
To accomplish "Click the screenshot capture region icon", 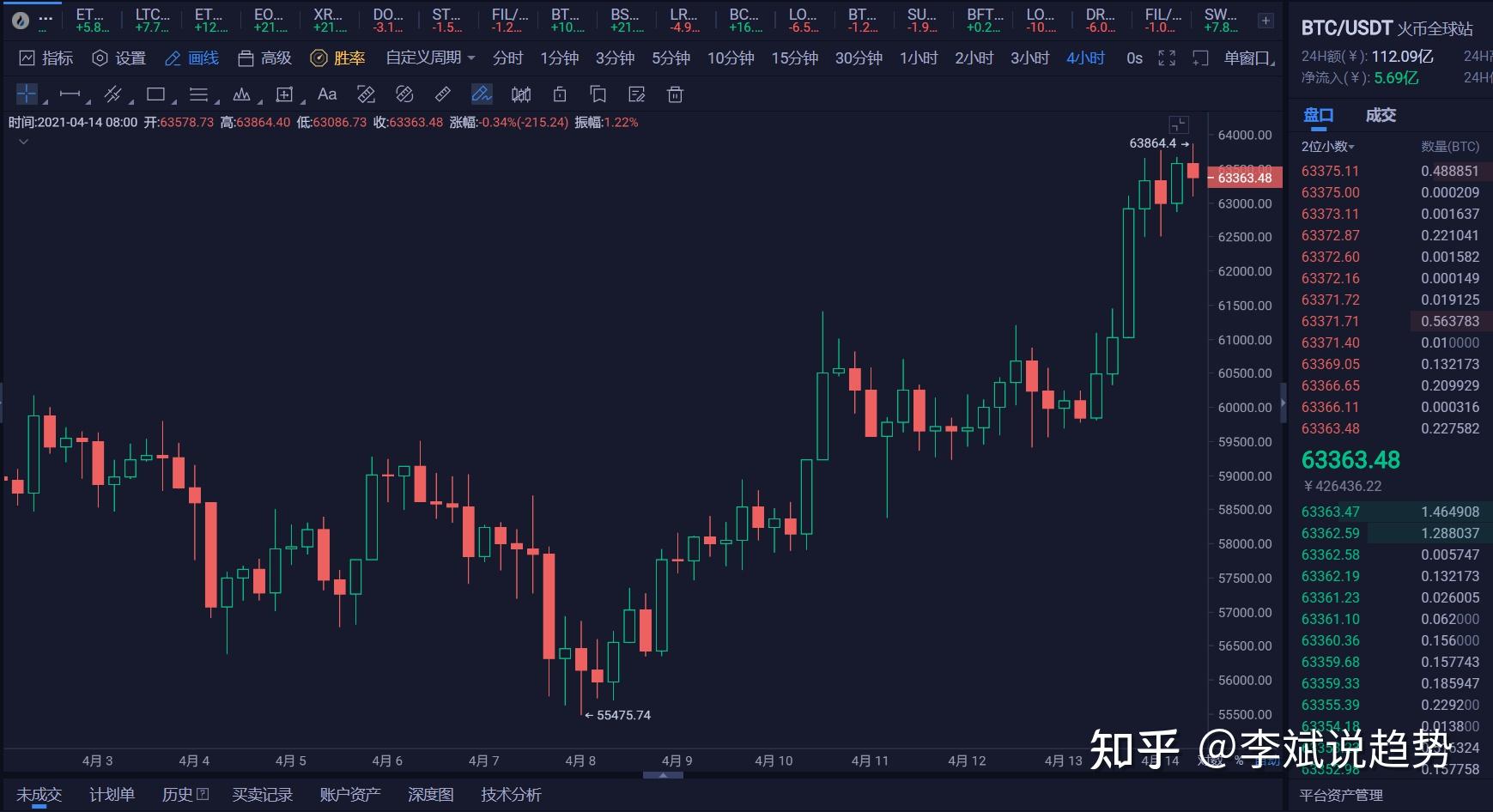I will pos(1200,58).
